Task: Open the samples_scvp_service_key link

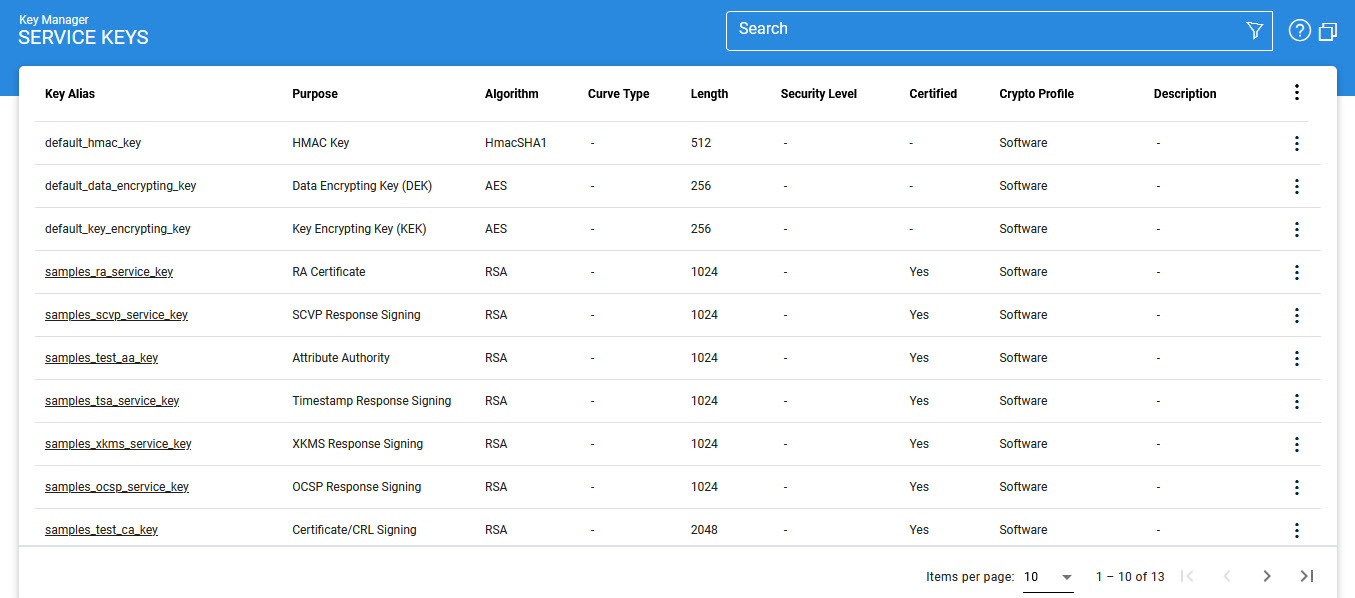Action: click(116, 315)
